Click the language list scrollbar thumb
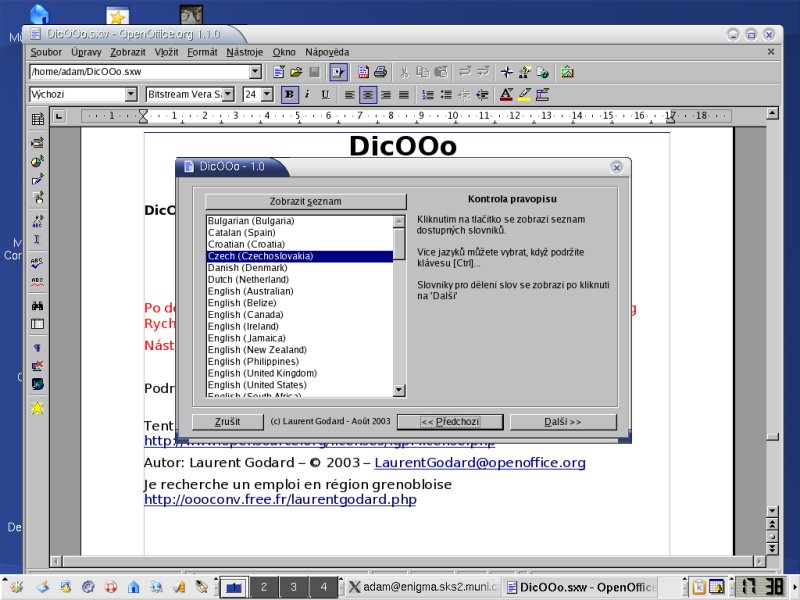 [399, 244]
